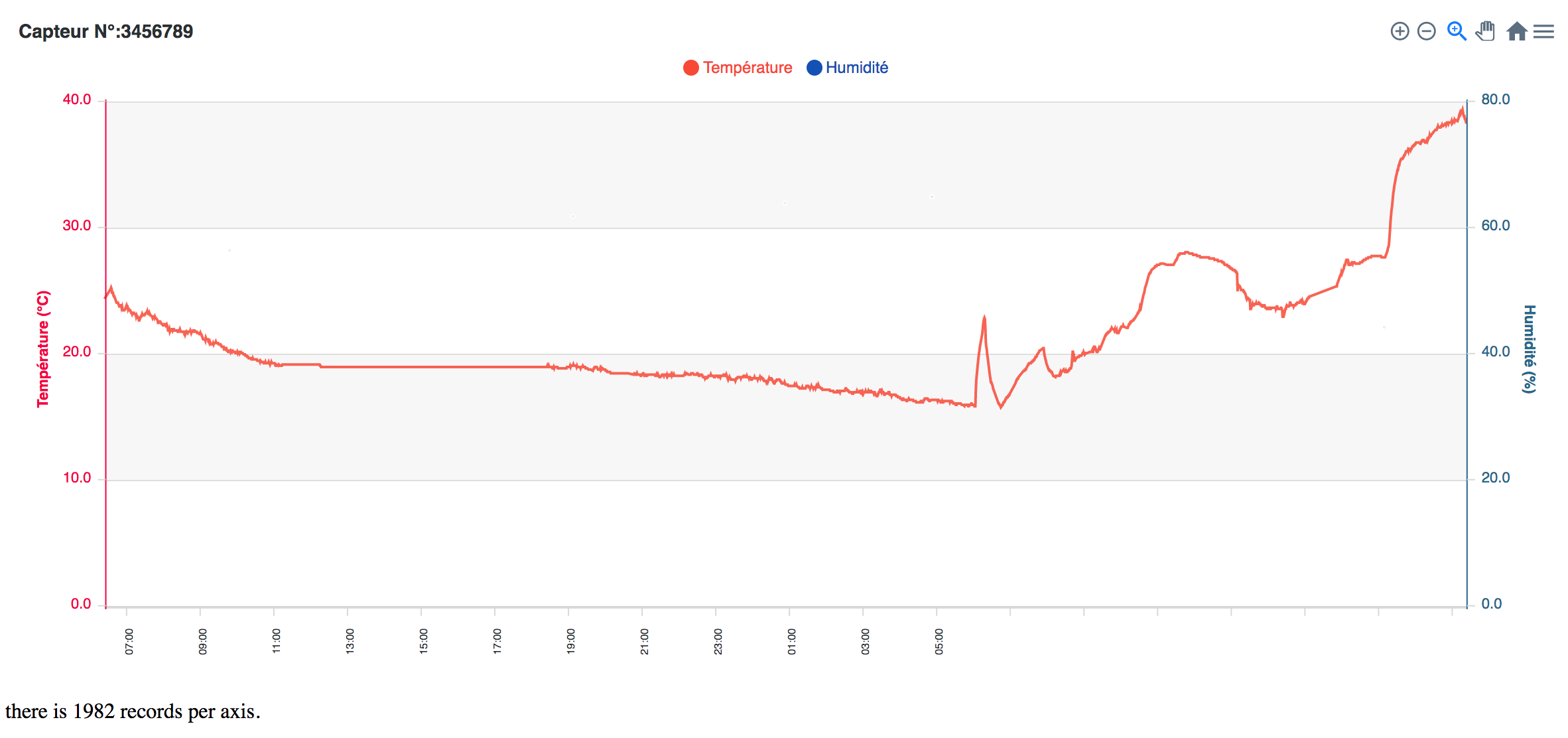The image size is (1568, 738).
Task: Switch to the pan hand tool
Action: click(x=1485, y=31)
